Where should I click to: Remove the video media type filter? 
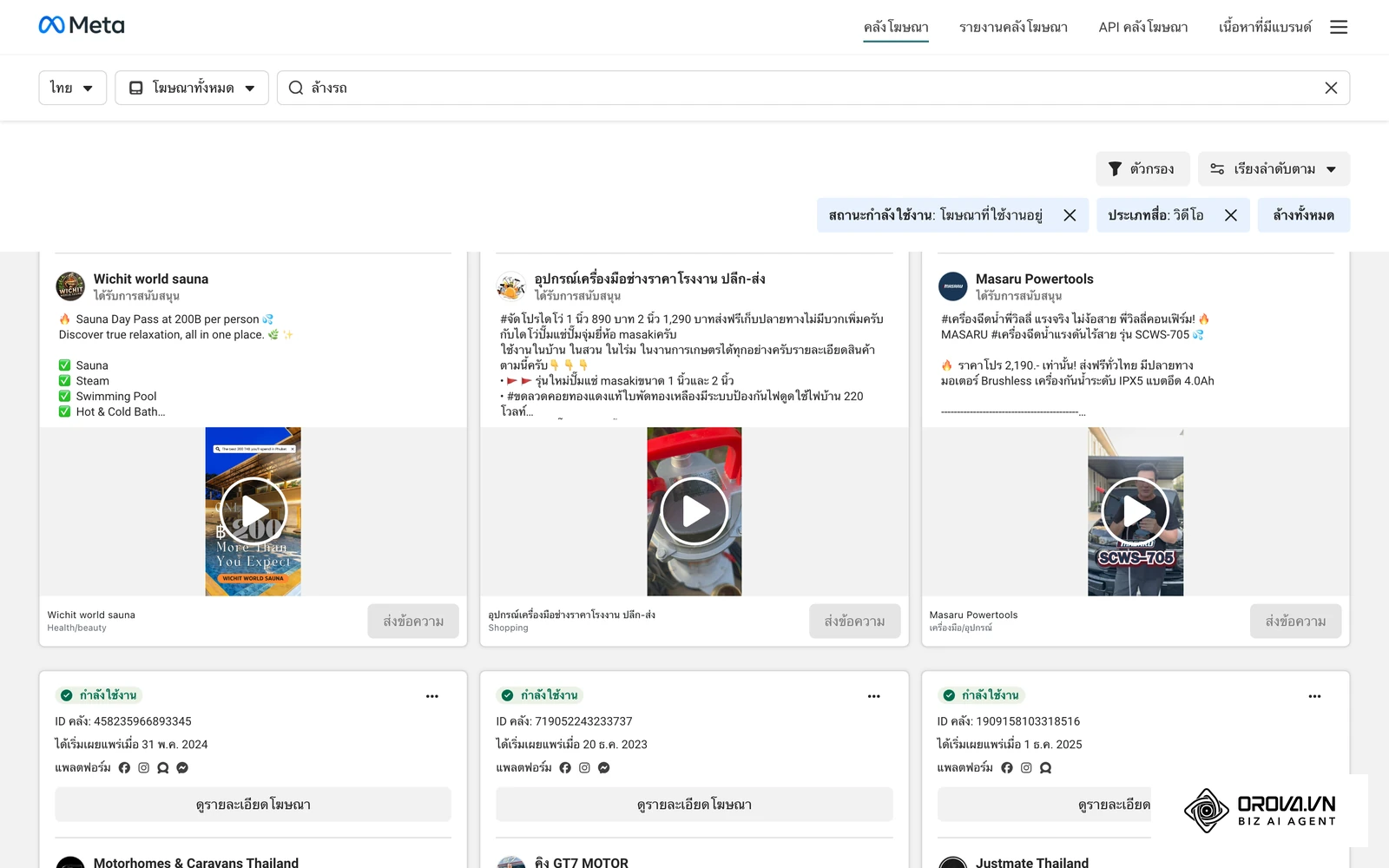point(1231,215)
